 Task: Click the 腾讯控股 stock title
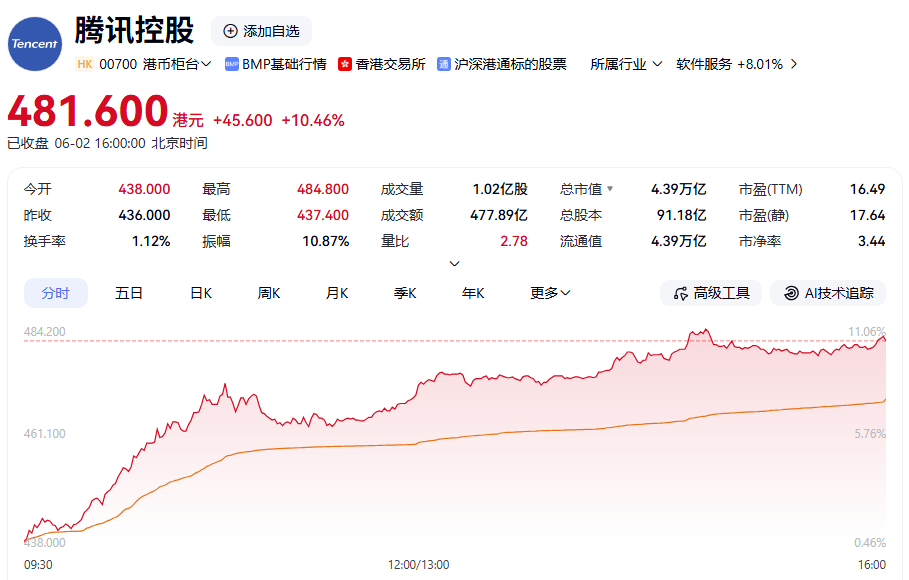point(134,30)
